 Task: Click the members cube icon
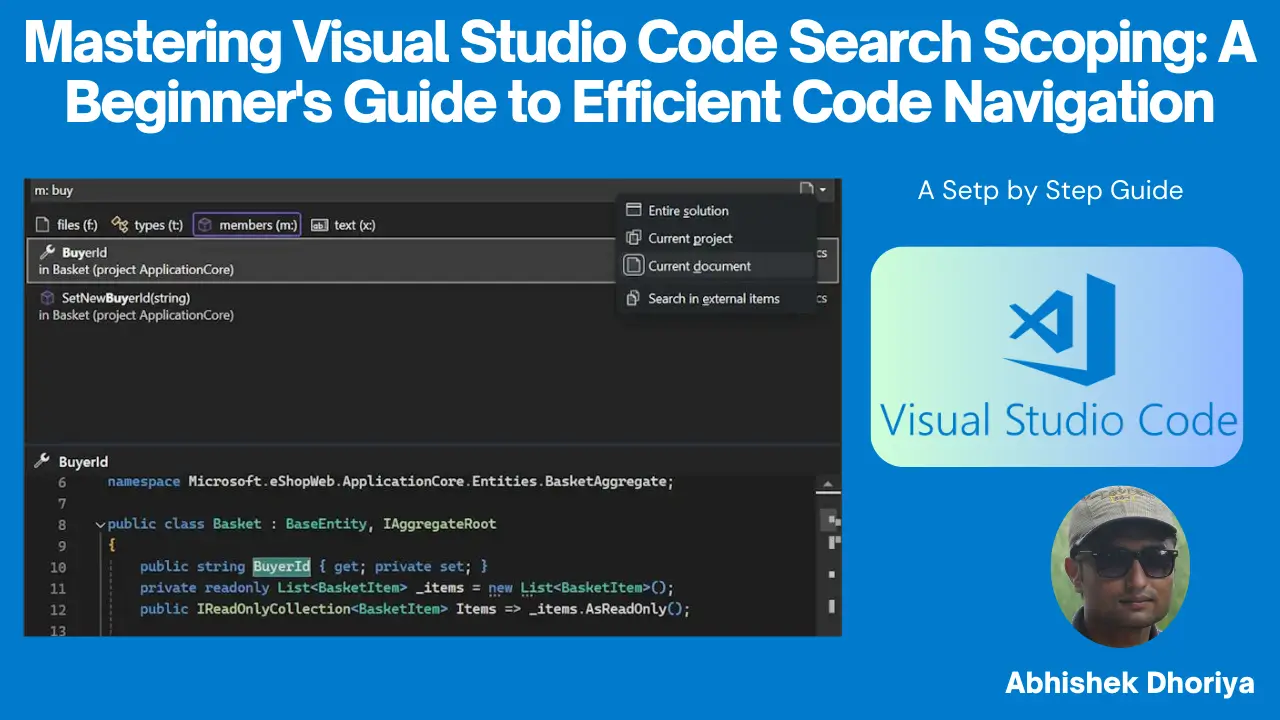205,225
